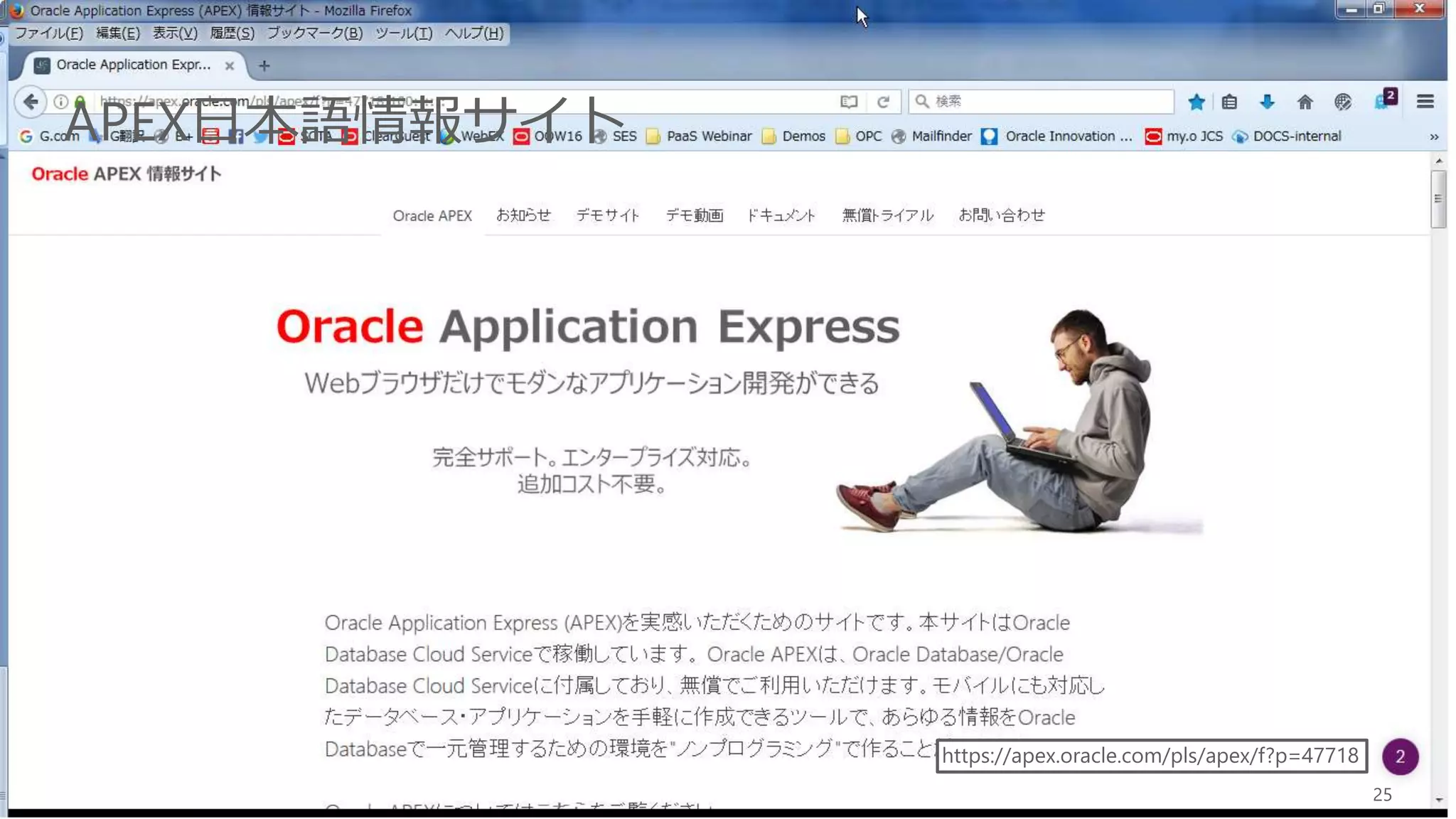Viewport: 1456px width, 819px height.
Task: Open the DOCS-internal bookmark
Action: [x=1288, y=136]
